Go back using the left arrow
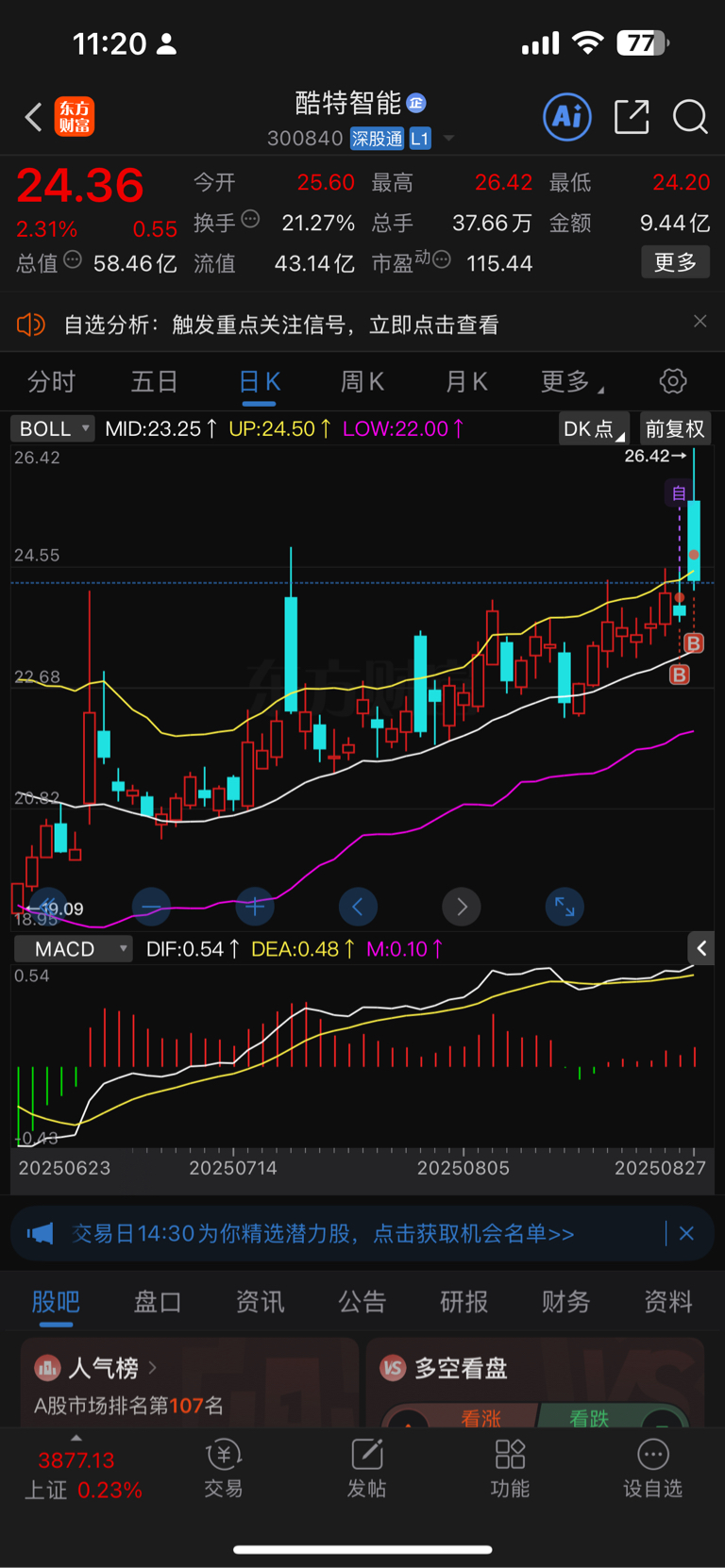The image size is (725, 1568). pyautogui.click(x=33, y=117)
